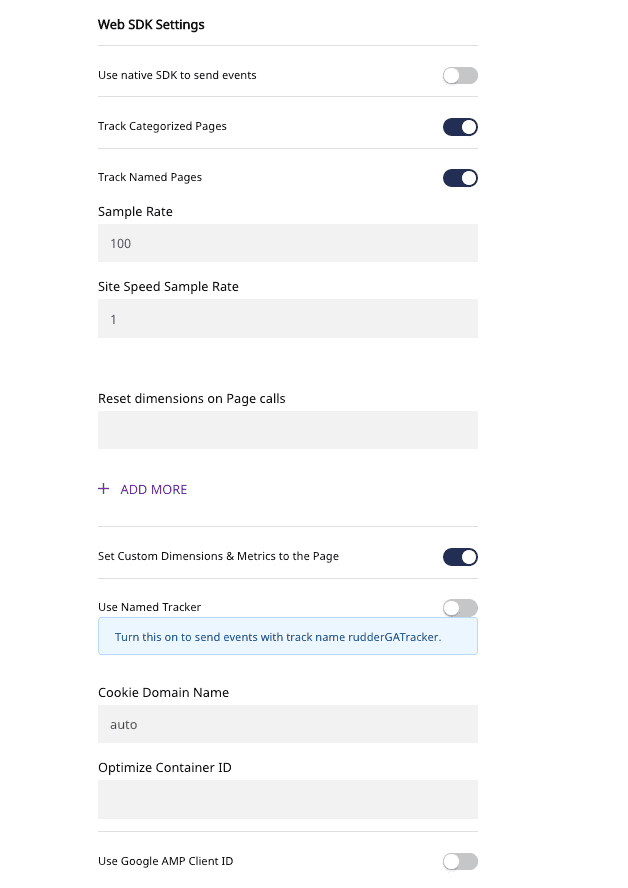Disable Track Categorized Pages switch
This screenshot has width=628, height=888.
460,127
